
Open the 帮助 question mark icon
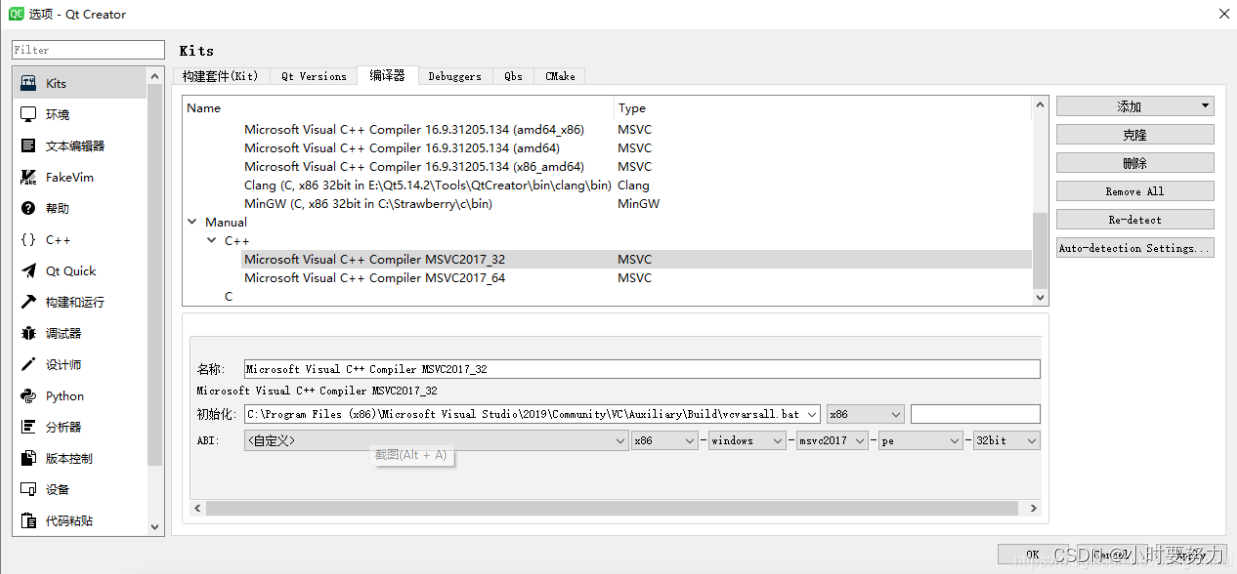point(28,208)
